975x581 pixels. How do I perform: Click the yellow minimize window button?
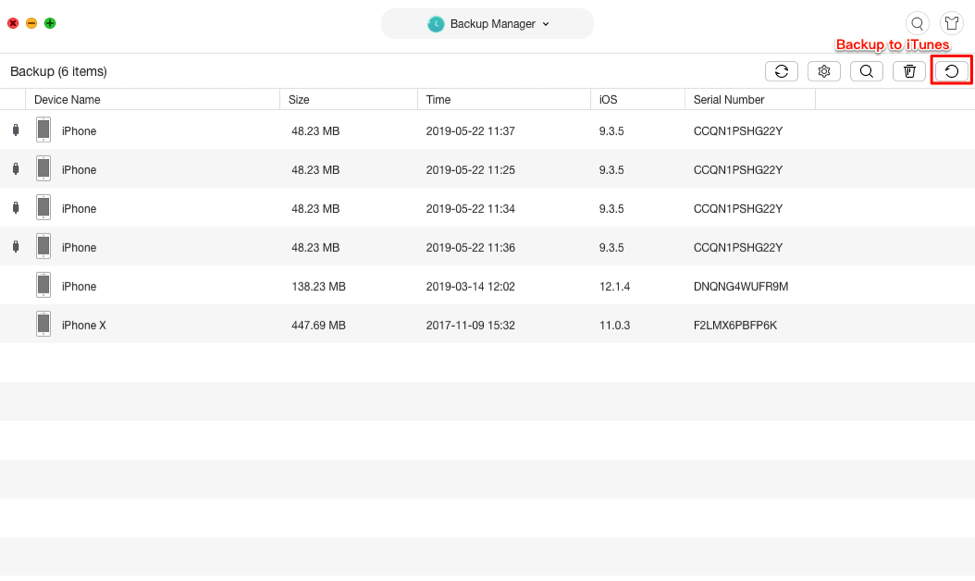point(31,24)
